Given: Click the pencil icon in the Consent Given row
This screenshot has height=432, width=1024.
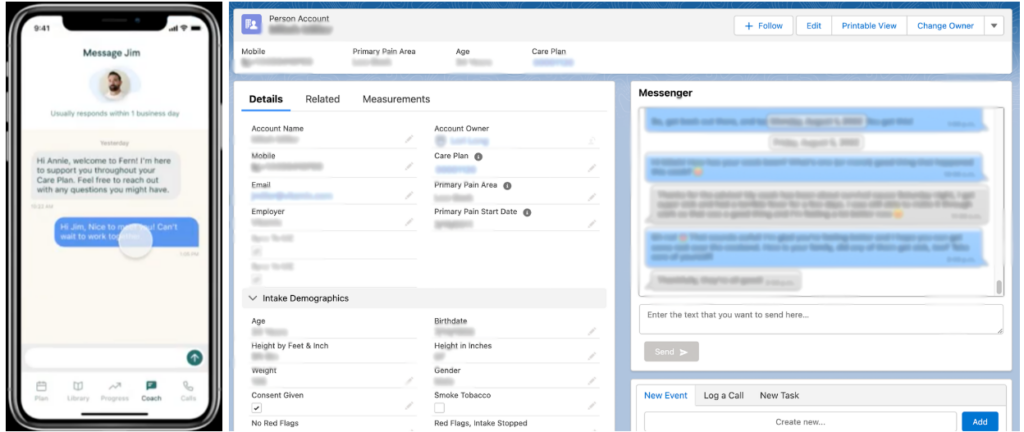Looking at the screenshot, I should coord(409,406).
